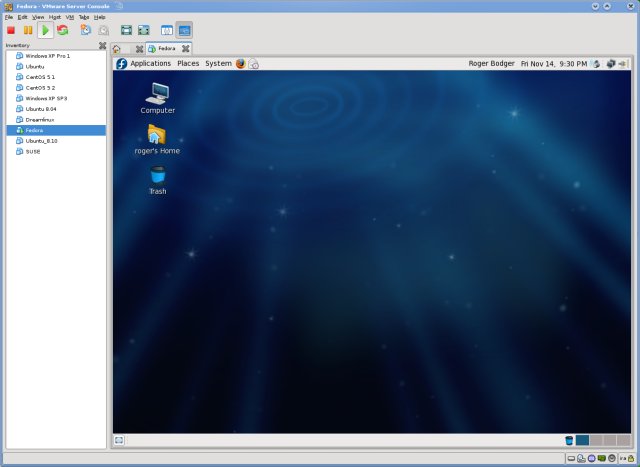Switch to the second workspace
The image size is (640, 467).
click(x=596, y=440)
